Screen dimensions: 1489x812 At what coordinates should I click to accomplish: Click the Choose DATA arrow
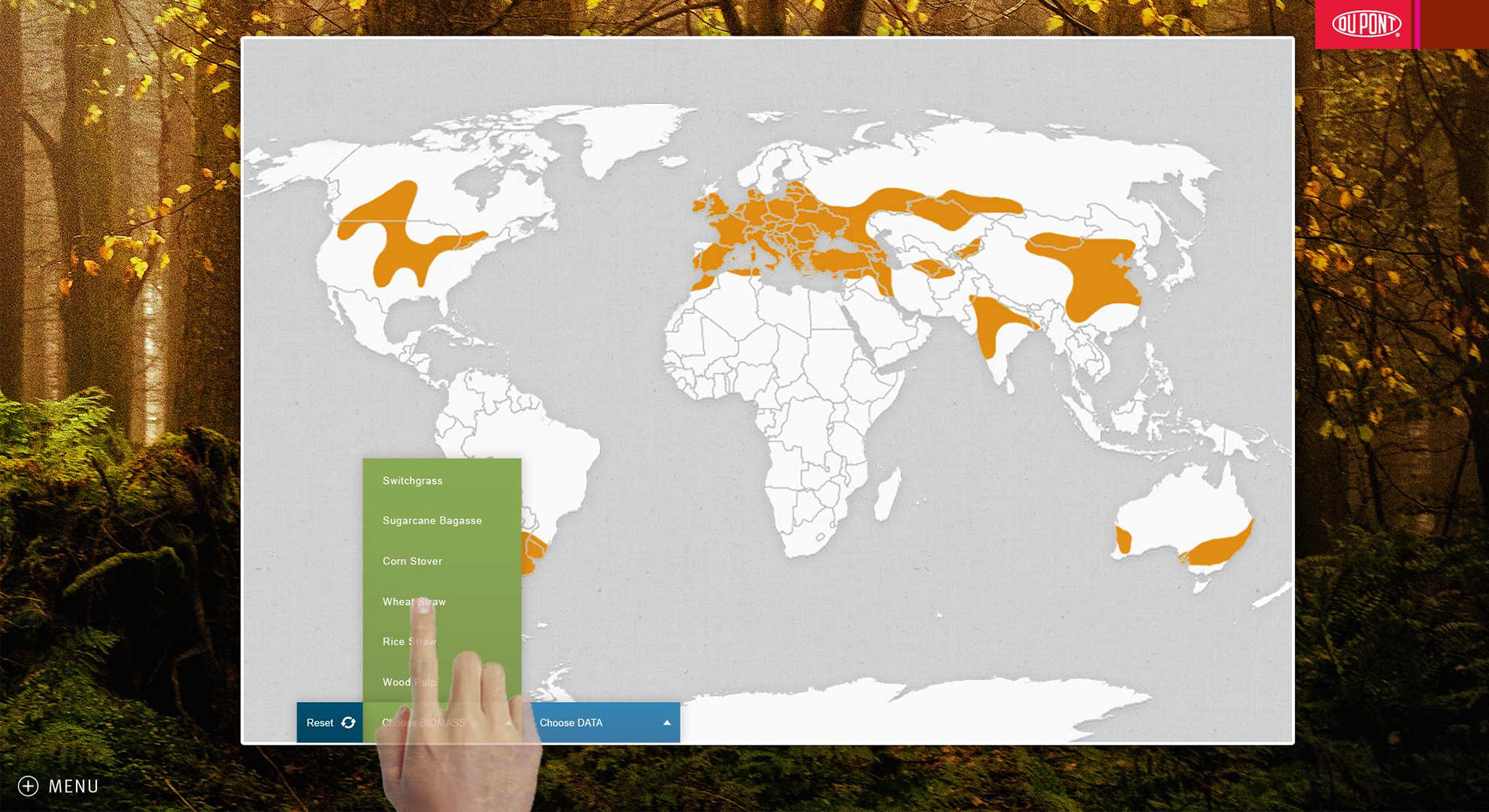pyautogui.click(x=667, y=723)
